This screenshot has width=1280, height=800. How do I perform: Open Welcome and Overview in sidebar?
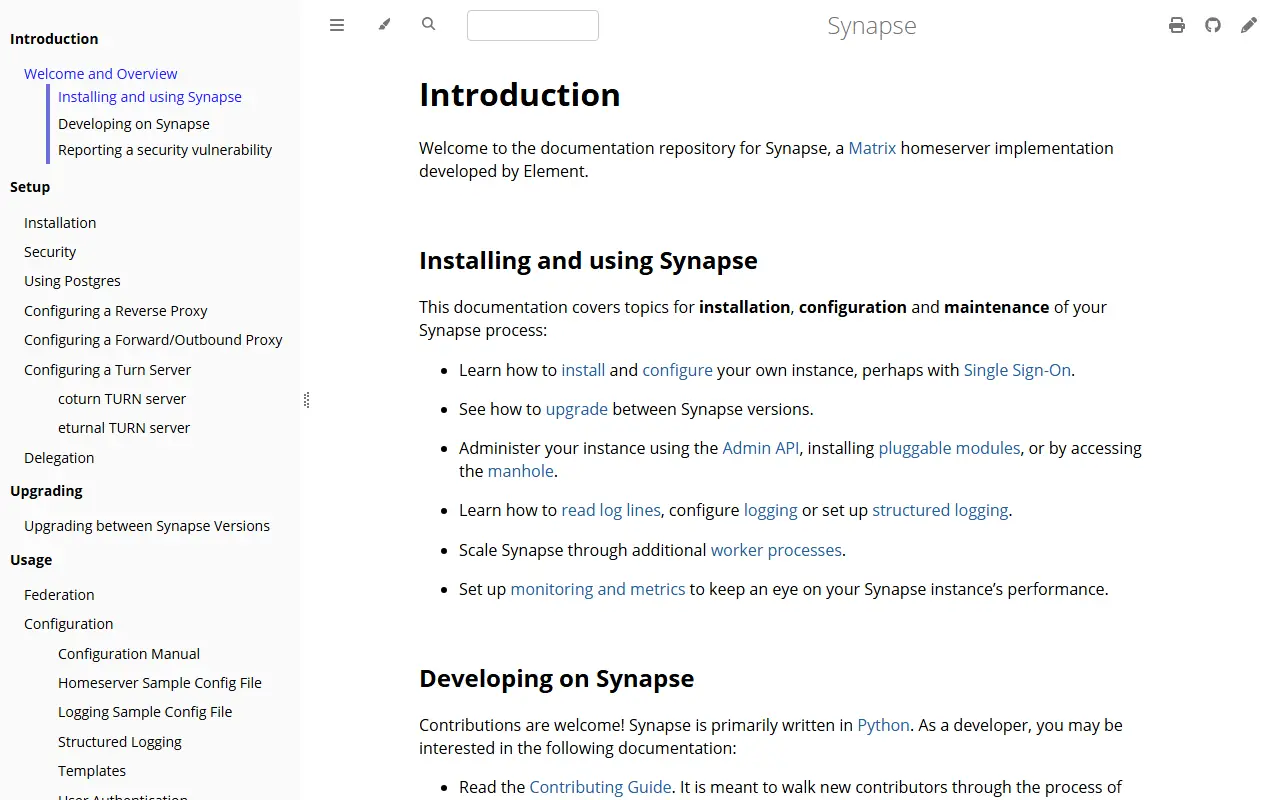coord(100,74)
